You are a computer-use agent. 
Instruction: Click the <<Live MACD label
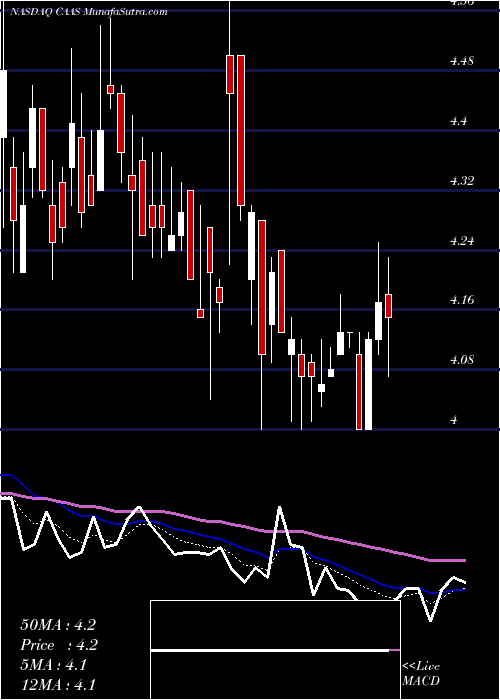coord(421,674)
